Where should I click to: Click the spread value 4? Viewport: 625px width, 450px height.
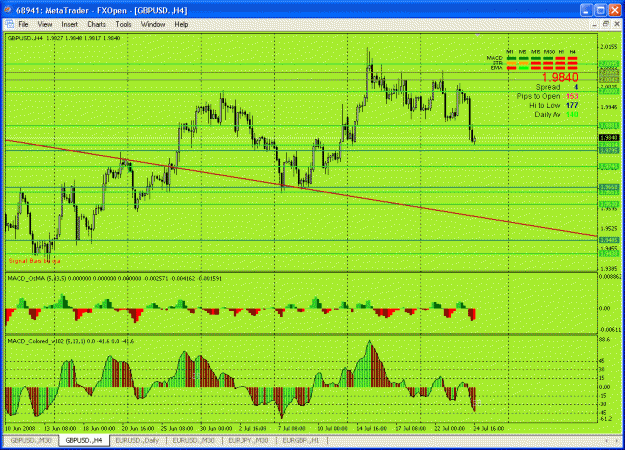pyautogui.click(x=576, y=87)
